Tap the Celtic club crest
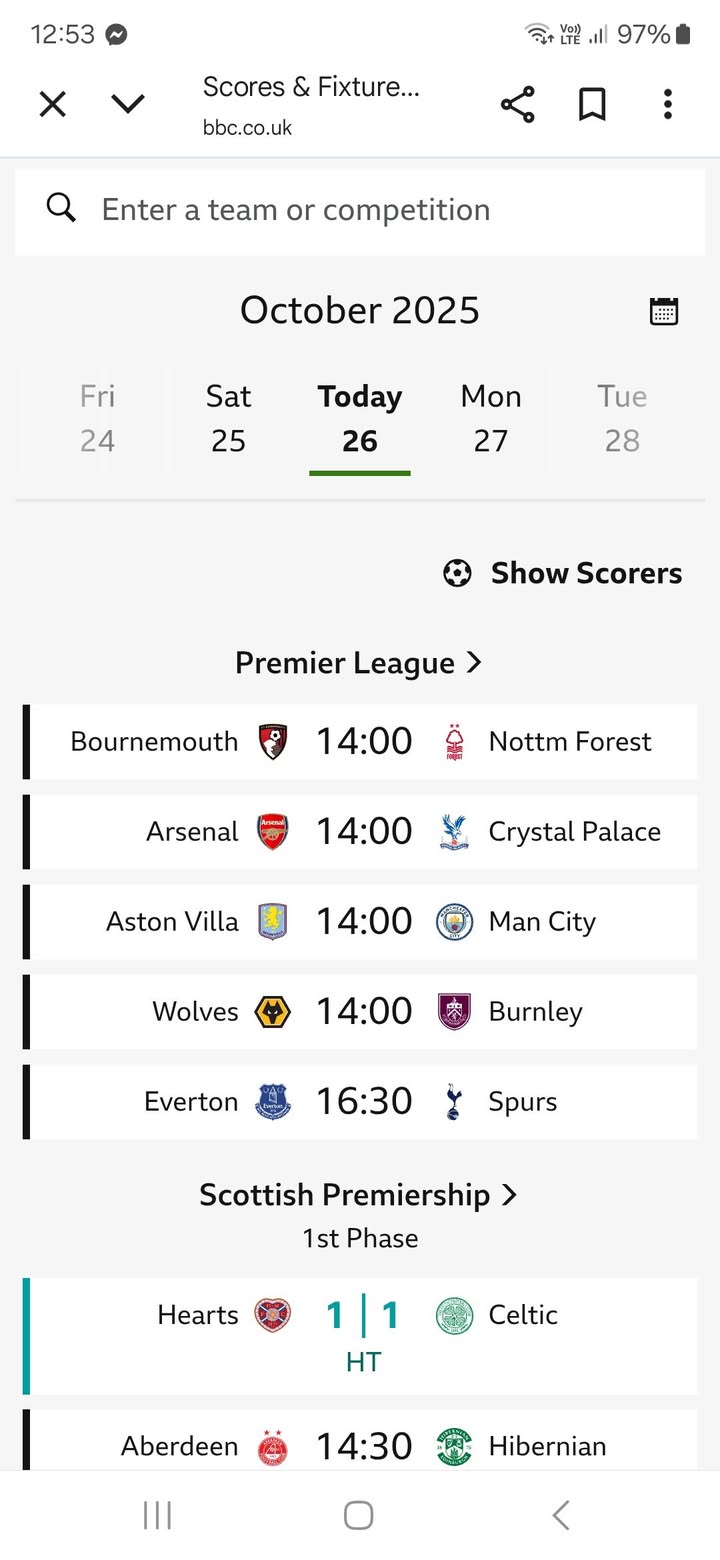720x1560 pixels. [454, 1315]
